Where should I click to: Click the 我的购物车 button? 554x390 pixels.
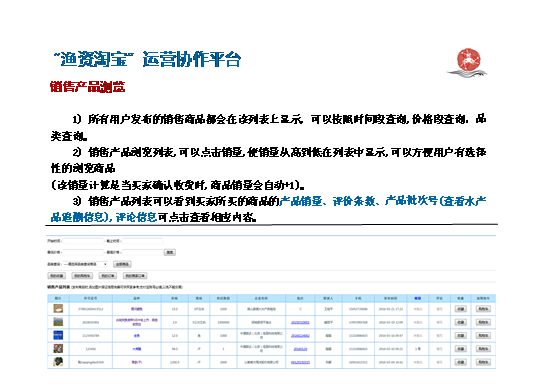coord(82,276)
